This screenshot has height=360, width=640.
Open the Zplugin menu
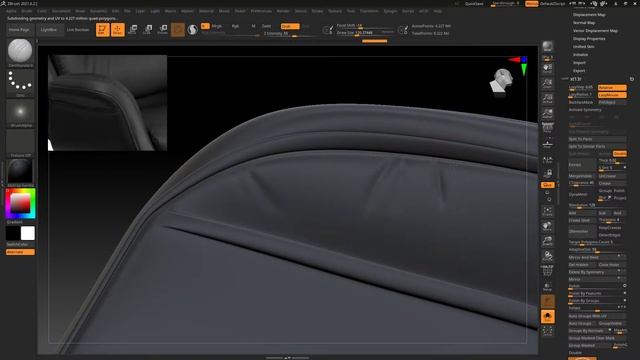(391, 11)
